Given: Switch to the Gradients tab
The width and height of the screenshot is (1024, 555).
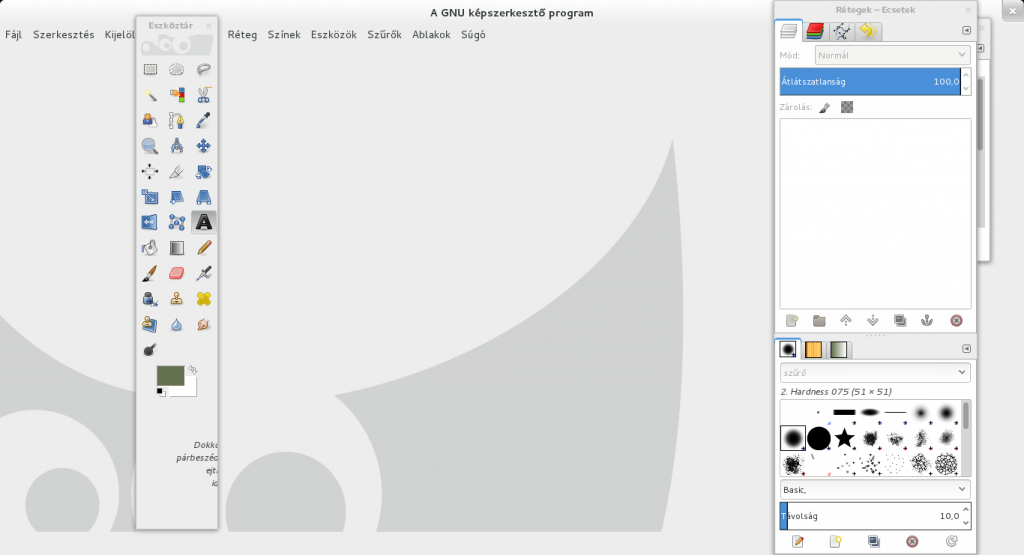Looking at the screenshot, I should click(x=839, y=349).
